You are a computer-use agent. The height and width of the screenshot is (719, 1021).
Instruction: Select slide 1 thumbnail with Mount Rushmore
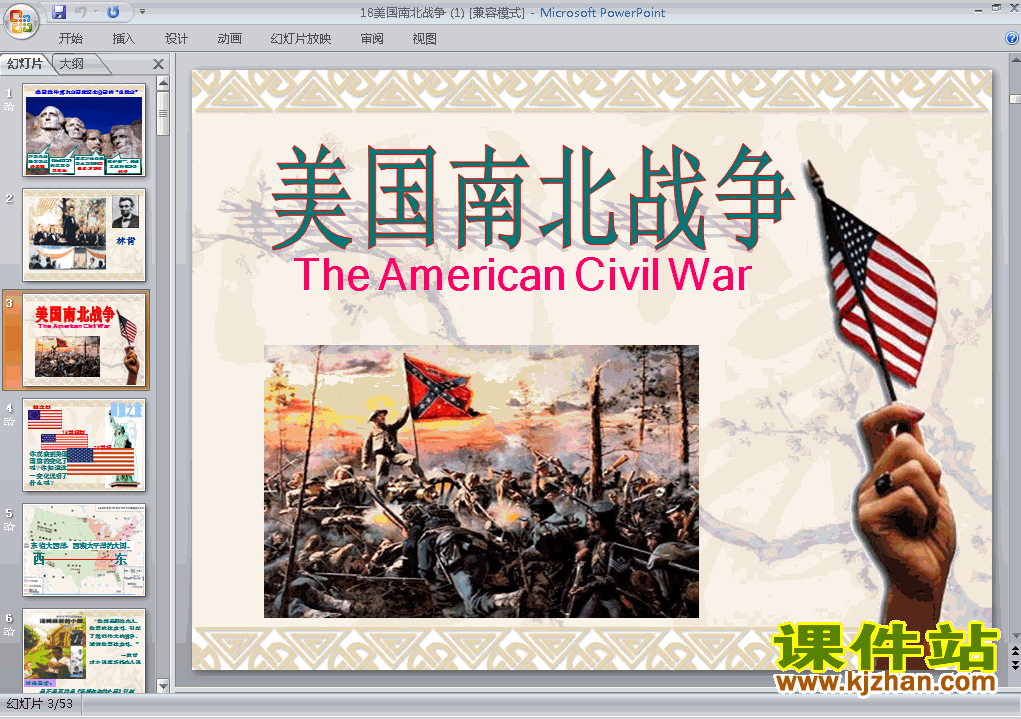coord(84,130)
